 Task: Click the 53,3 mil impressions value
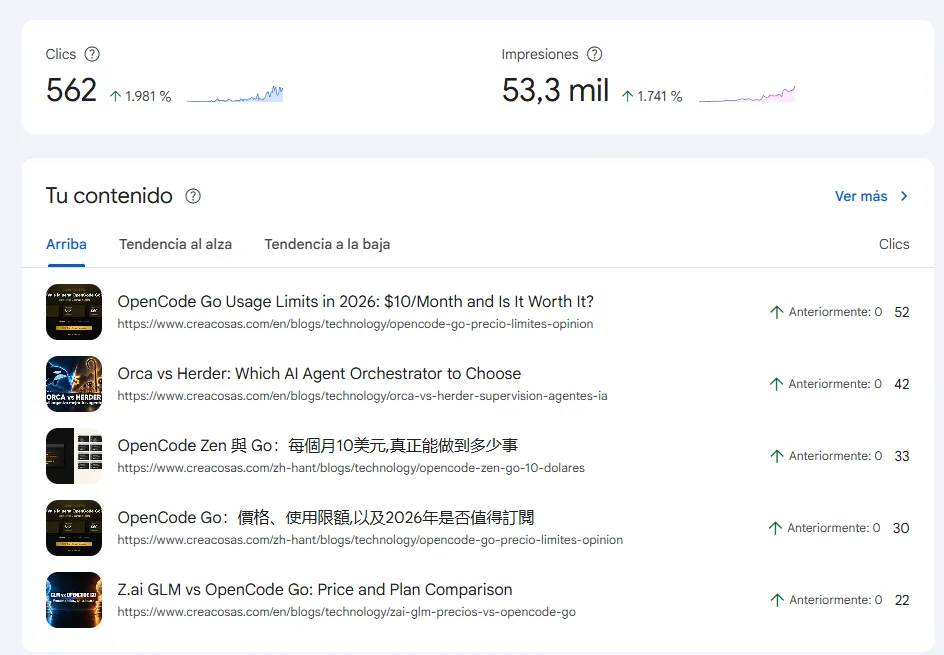[555, 90]
